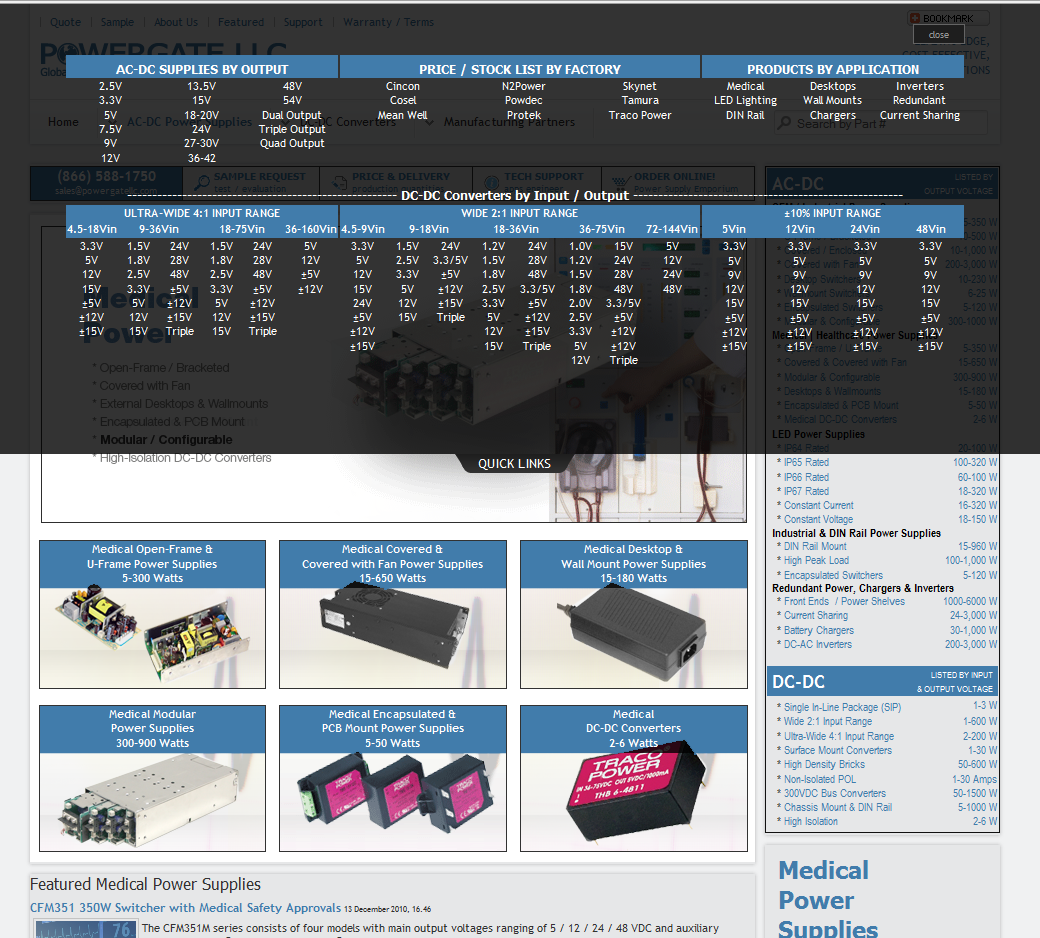Select the 27-30V output link
The image size is (1040, 938).
click(x=202, y=143)
